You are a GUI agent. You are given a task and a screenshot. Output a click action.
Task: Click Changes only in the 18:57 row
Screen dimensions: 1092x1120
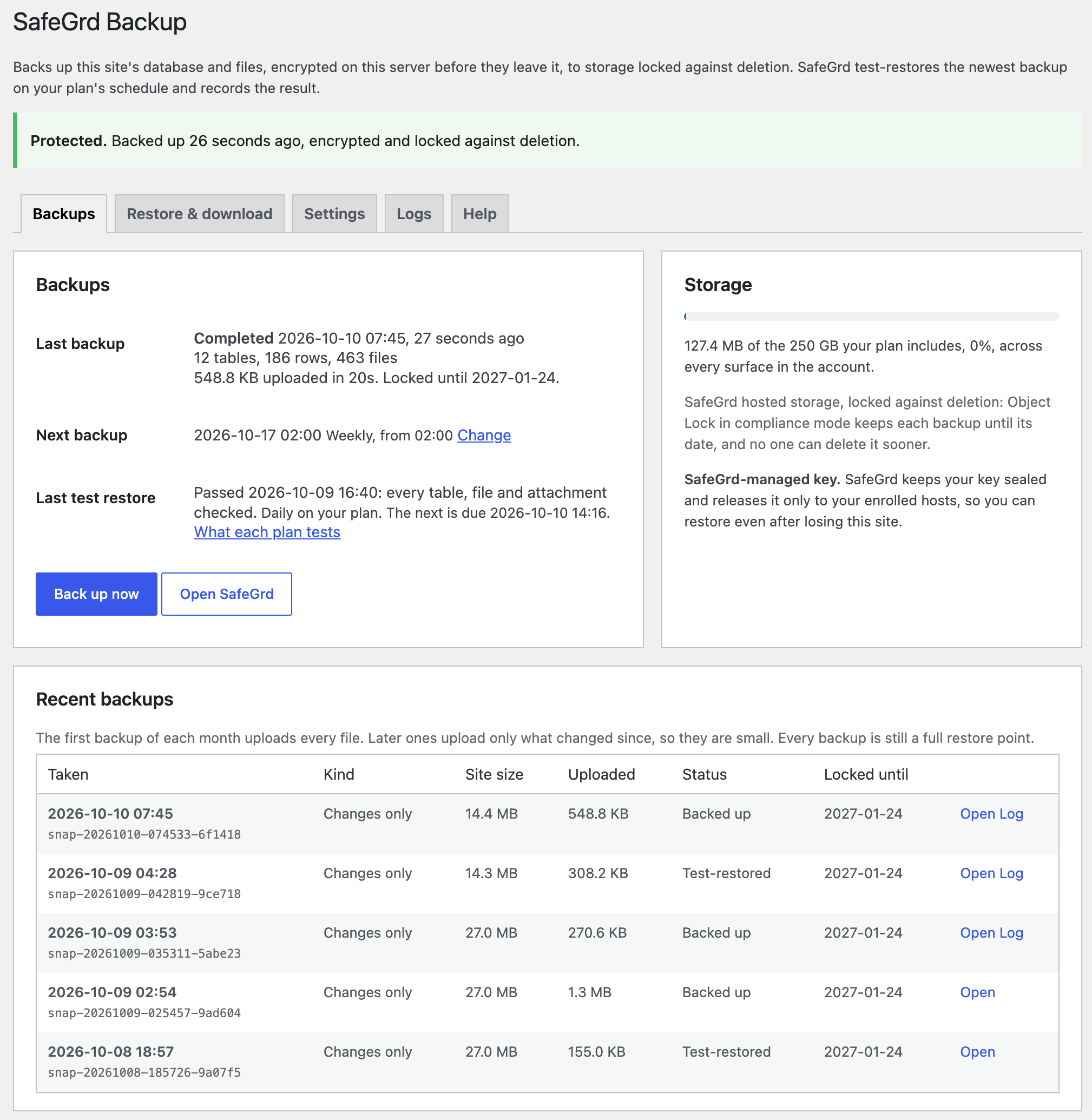tap(368, 1051)
